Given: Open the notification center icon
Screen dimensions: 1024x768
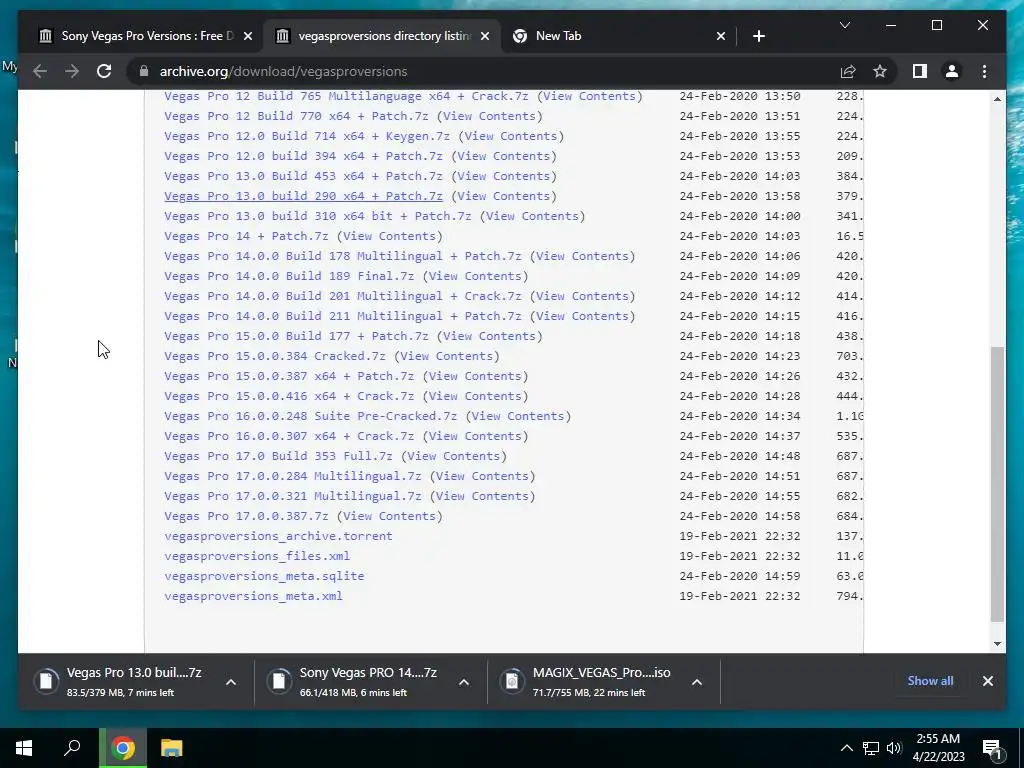Looking at the screenshot, I should [x=991, y=748].
